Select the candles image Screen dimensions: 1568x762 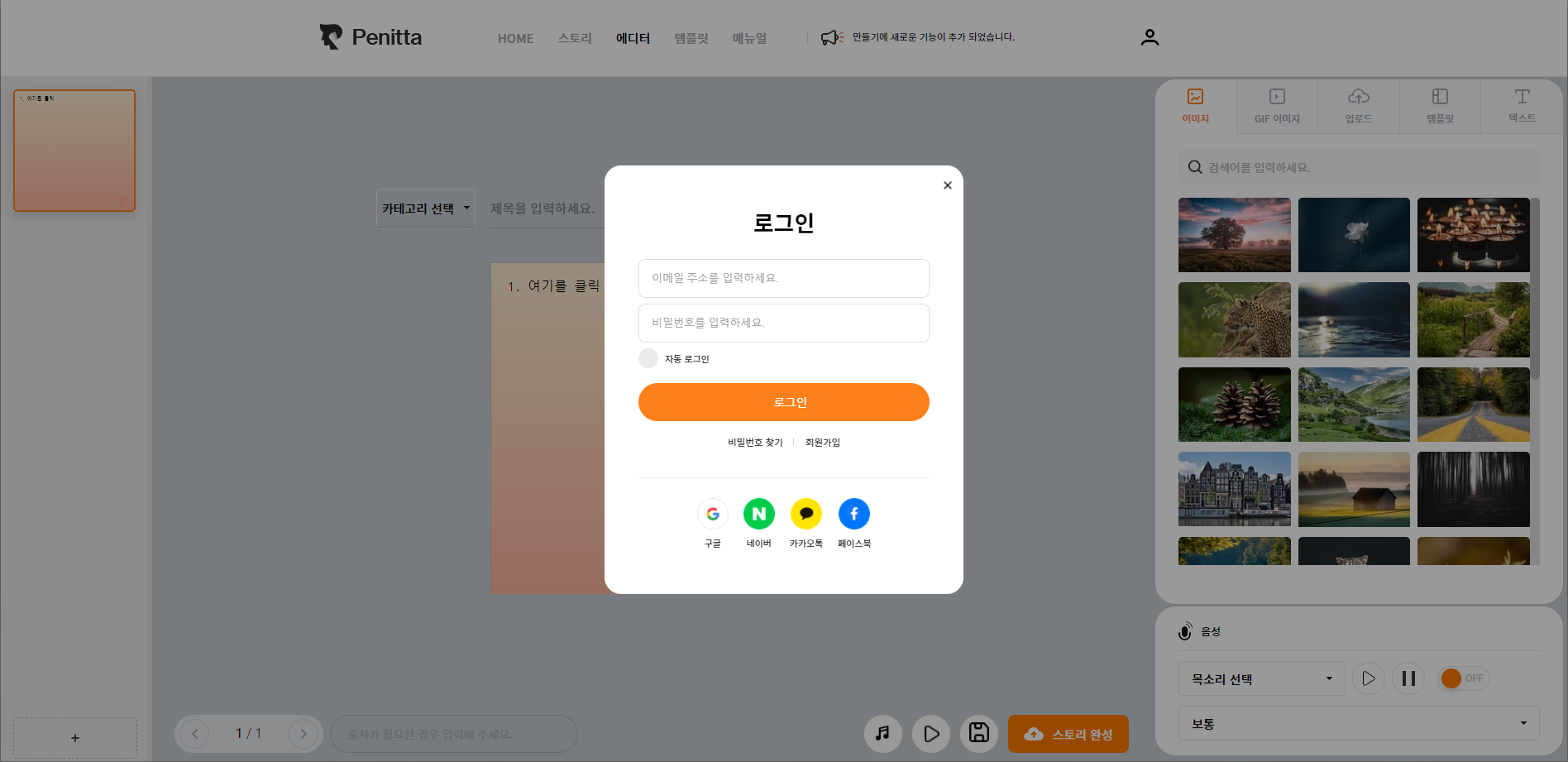coord(1474,235)
